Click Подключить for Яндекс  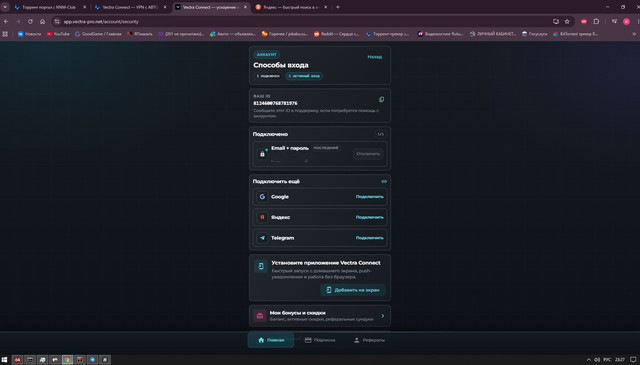click(x=369, y=217)
